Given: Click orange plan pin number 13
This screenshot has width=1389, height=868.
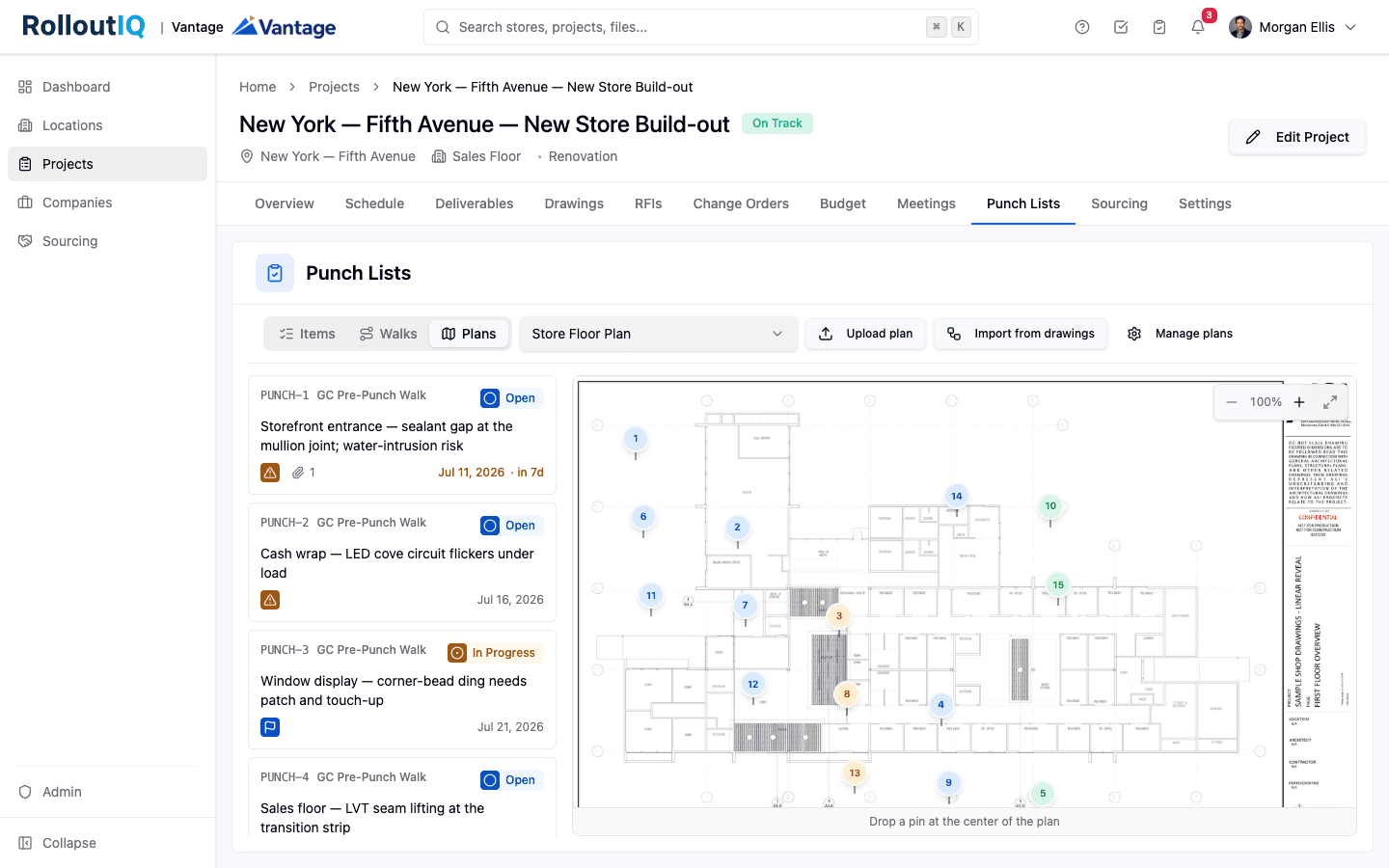Looking at the screenshot, I should point(855,773).
